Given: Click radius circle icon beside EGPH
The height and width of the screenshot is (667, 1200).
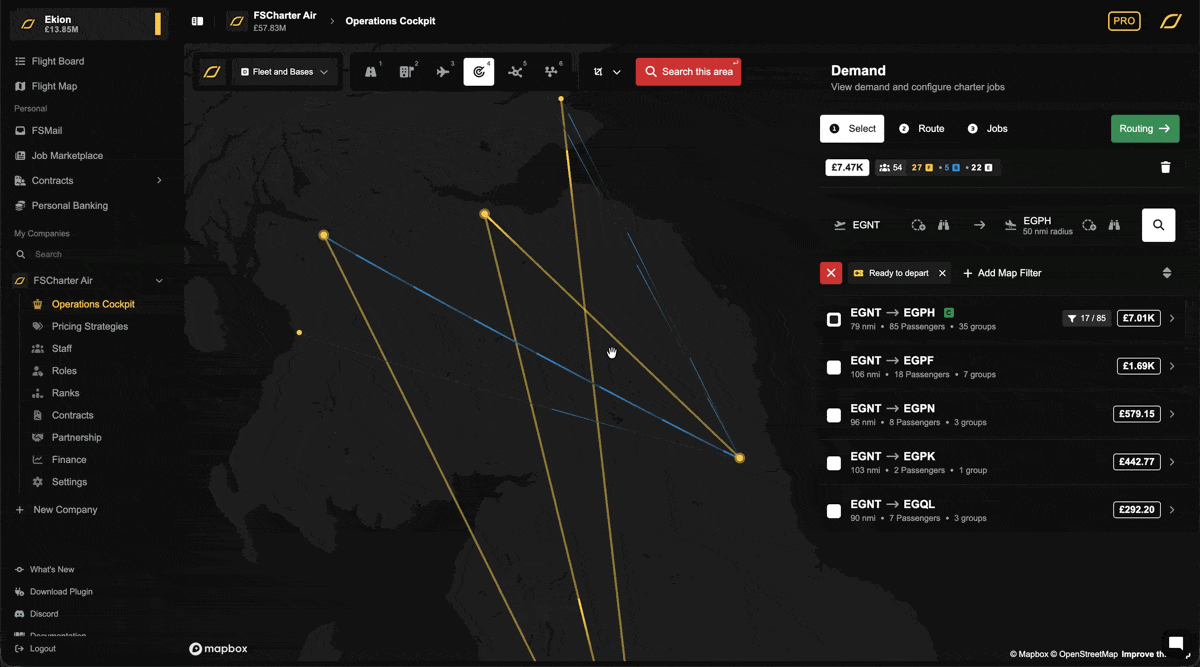Looking at the screenshot, I should [1089, 225].
